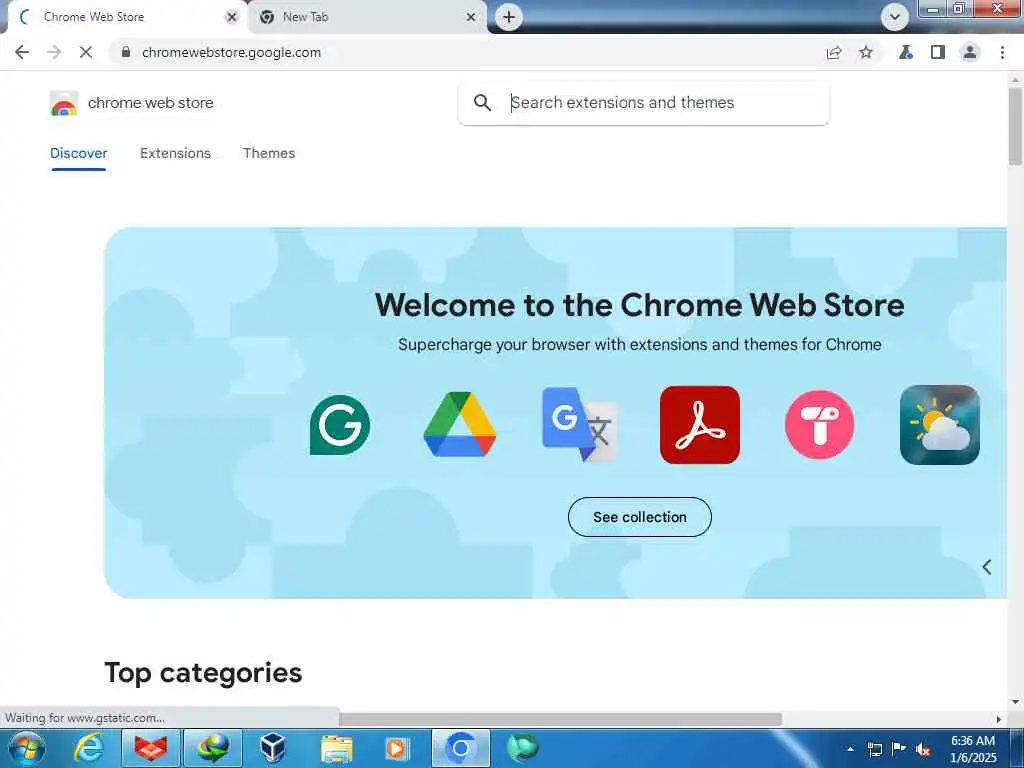Select the Discover tab
1024x768 pixels.
(x=78, y=153)
